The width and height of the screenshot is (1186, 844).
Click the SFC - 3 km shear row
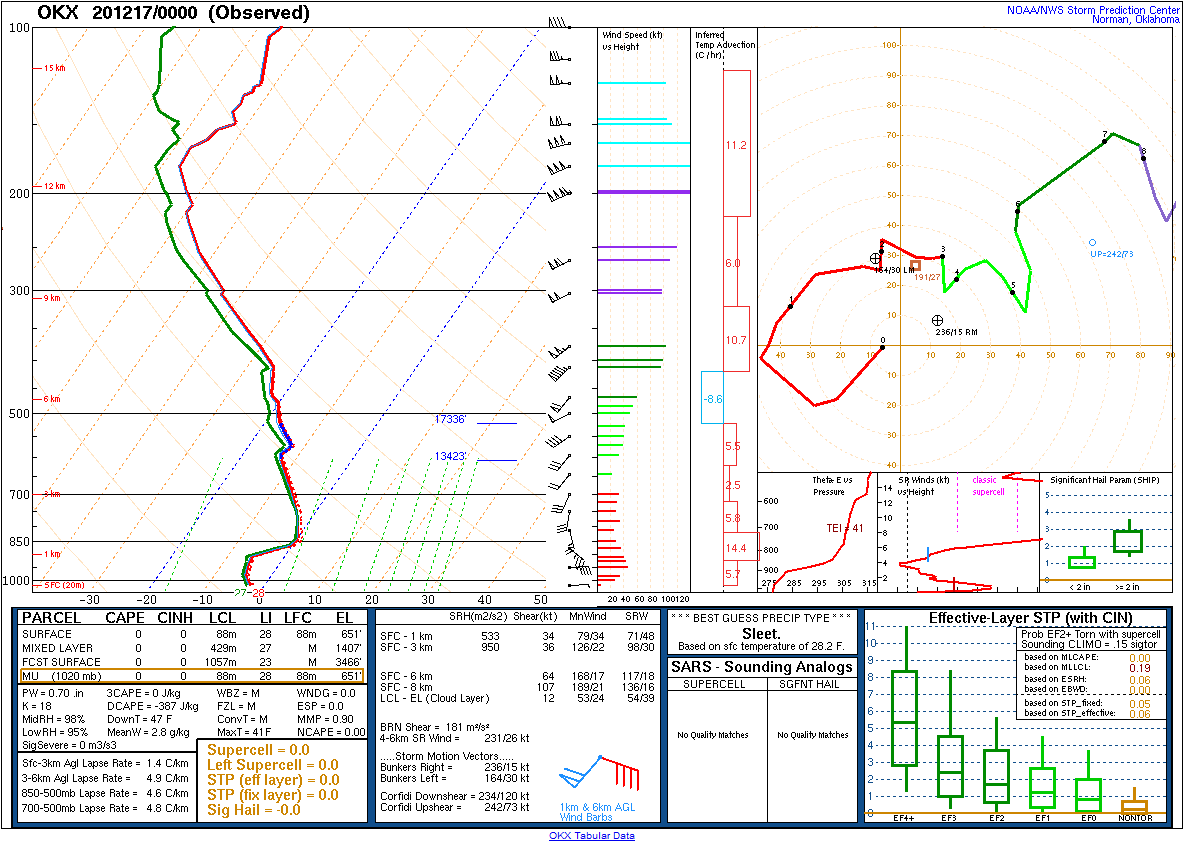[x=517, y=647]
